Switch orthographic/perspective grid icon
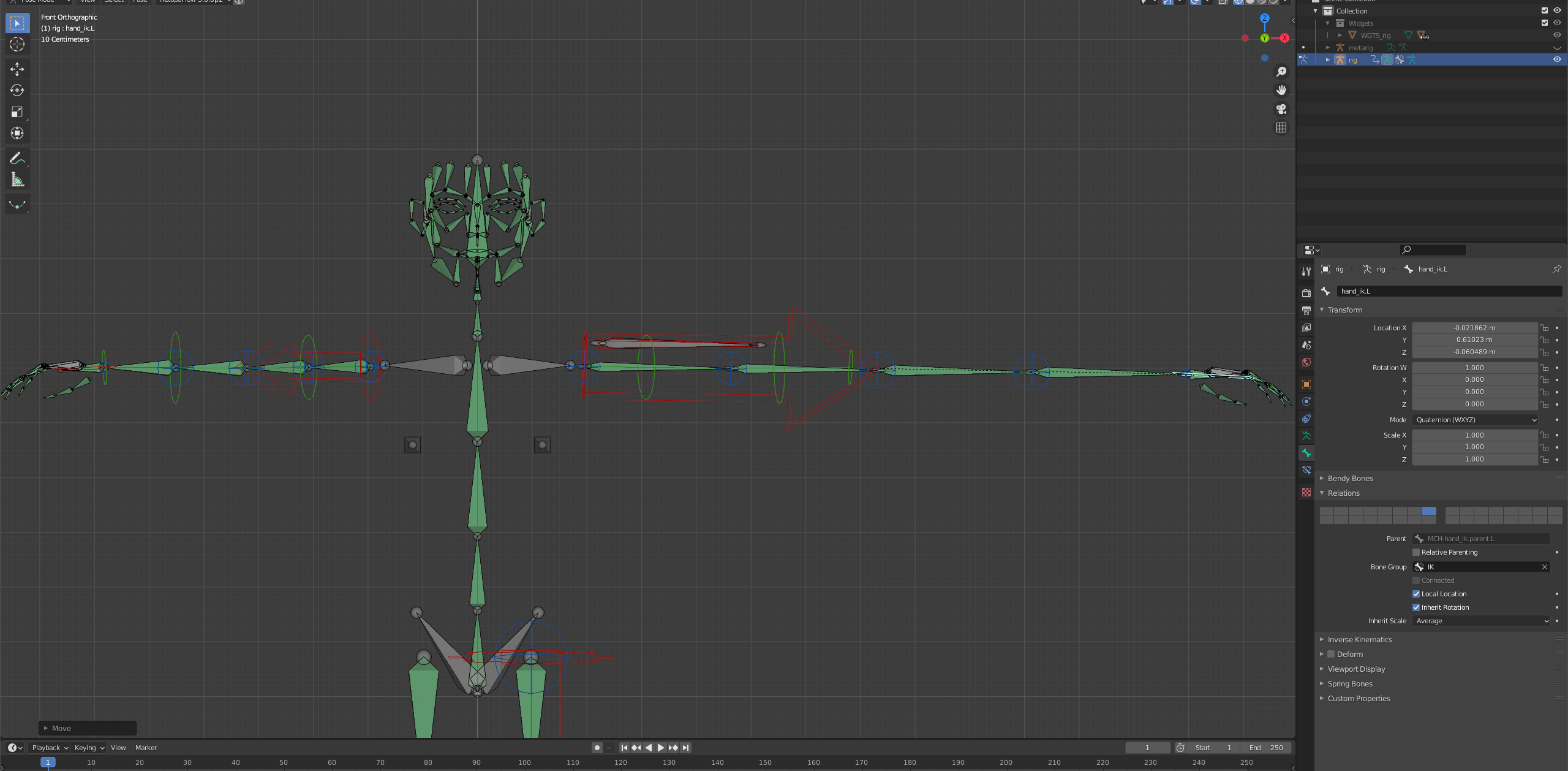Screen dimensions: 1568x771 pos(1281,127)
